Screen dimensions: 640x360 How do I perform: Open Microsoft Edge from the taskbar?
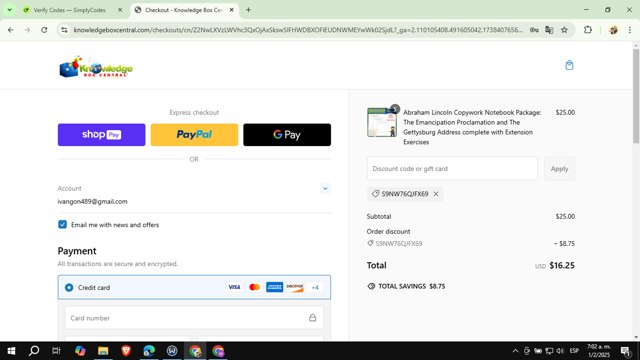click(x=149, y=351)
